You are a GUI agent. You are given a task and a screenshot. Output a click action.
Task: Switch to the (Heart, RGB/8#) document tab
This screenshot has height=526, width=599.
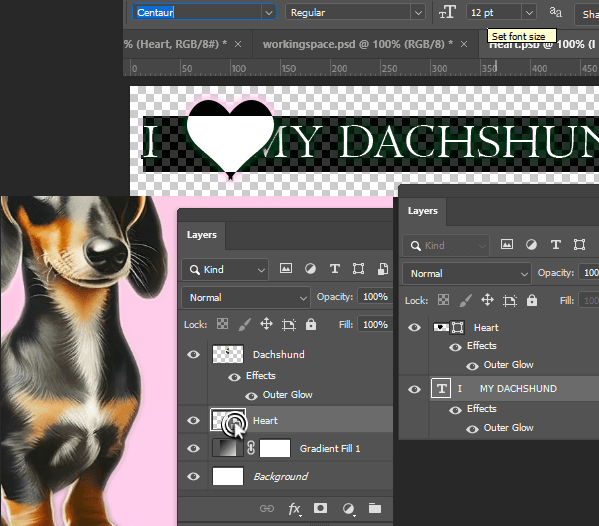(176, 44)
